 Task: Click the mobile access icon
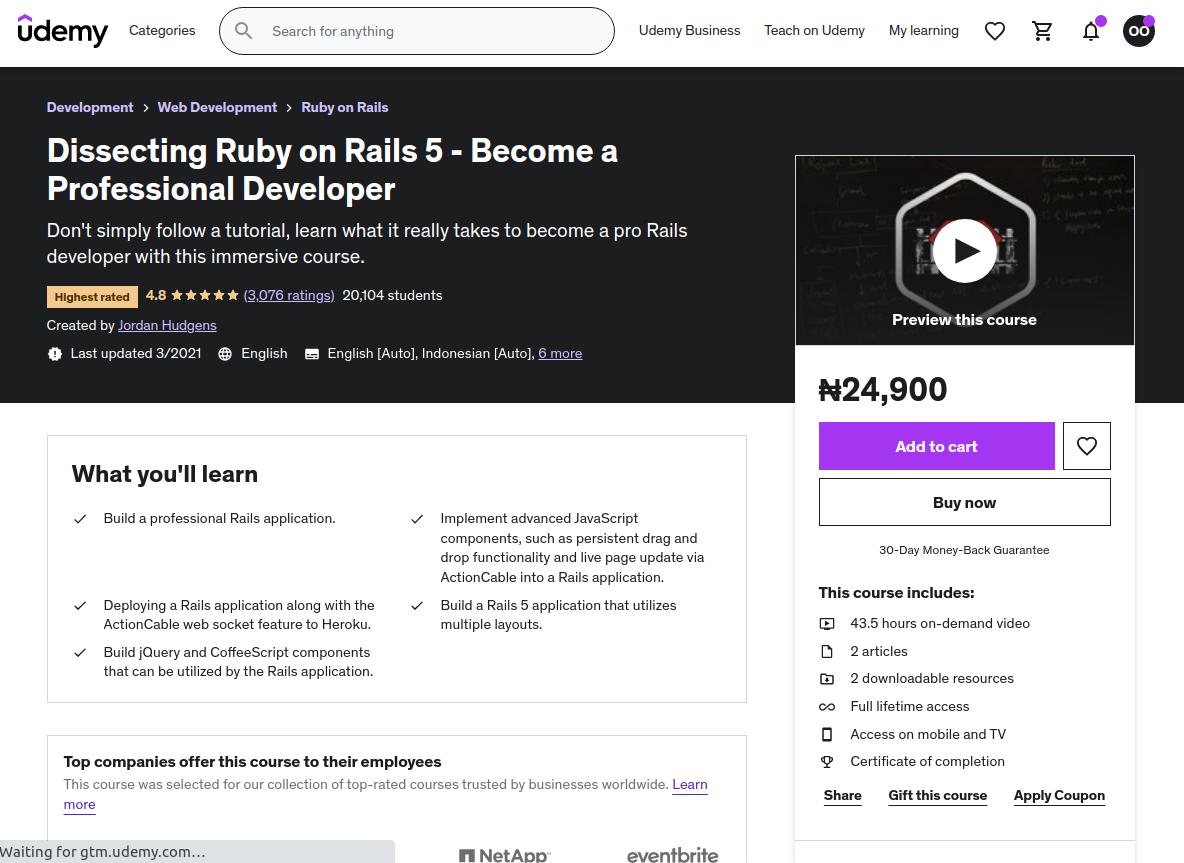click(x=827, y=735)
